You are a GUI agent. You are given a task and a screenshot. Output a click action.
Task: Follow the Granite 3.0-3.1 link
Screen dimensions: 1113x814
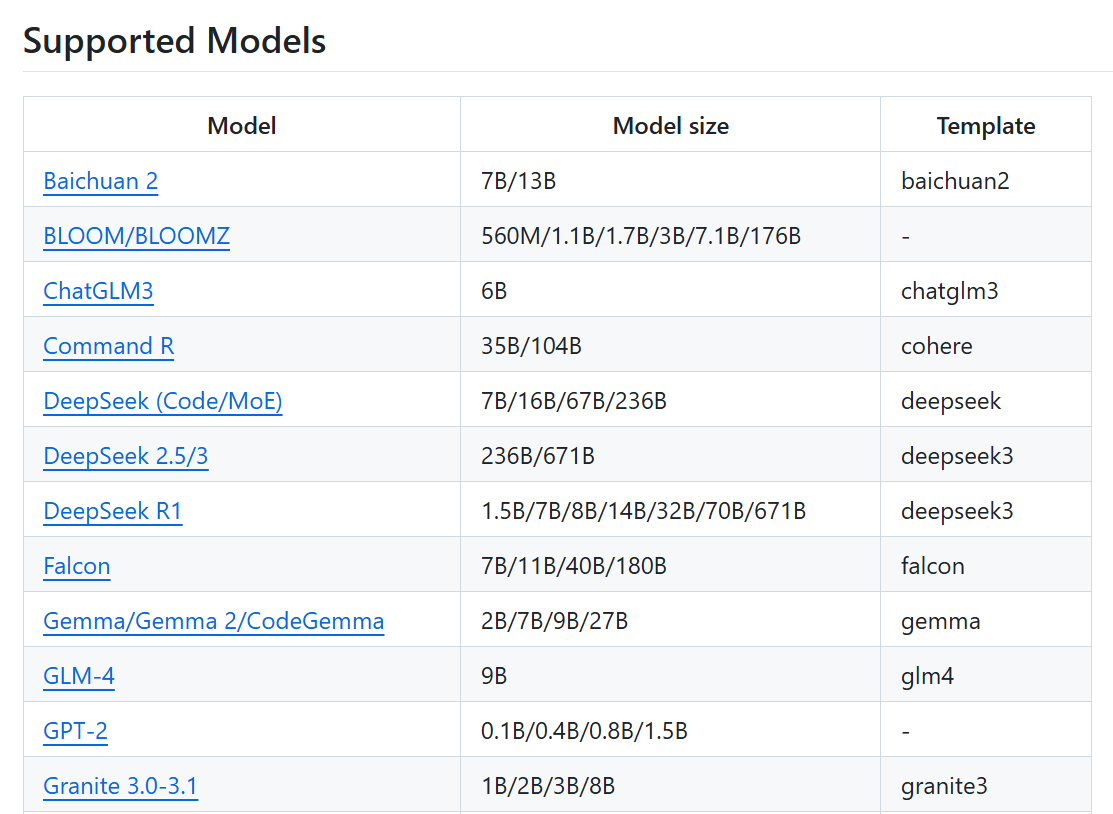click(120, 786)
